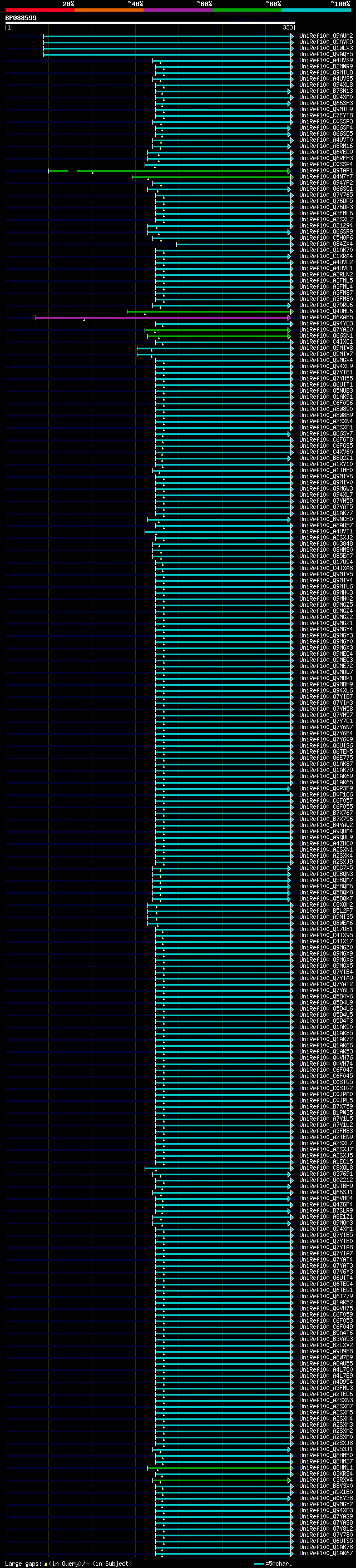Select the UniRef100_Q9TAP1 label
Screen dimensions: 356x1568
[x=326, y=170]
